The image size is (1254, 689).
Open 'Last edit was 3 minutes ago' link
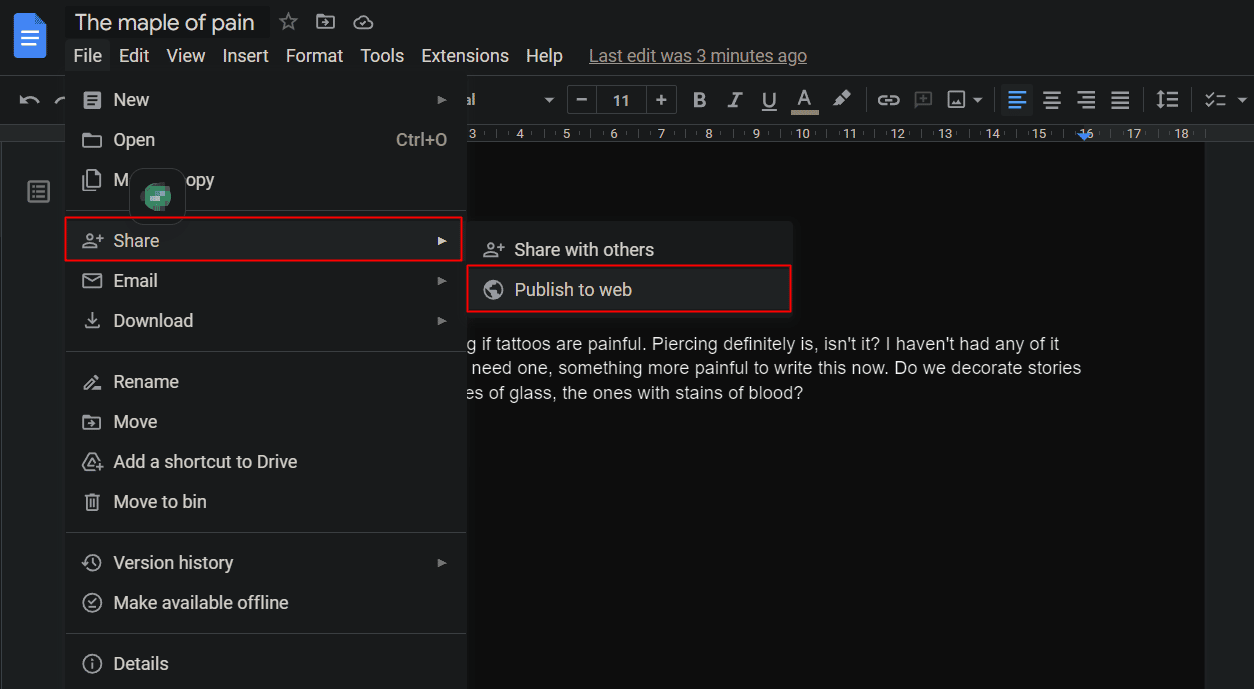coord(698,56)
